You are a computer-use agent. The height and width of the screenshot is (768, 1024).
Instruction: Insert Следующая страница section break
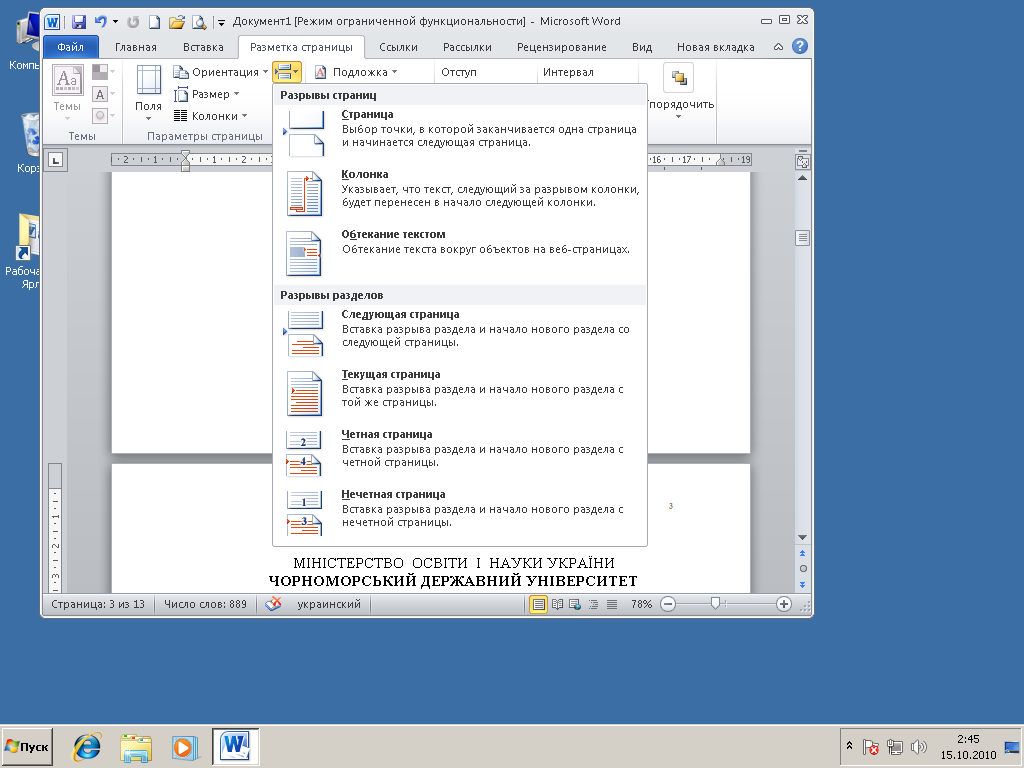click(x=460, y=334)
